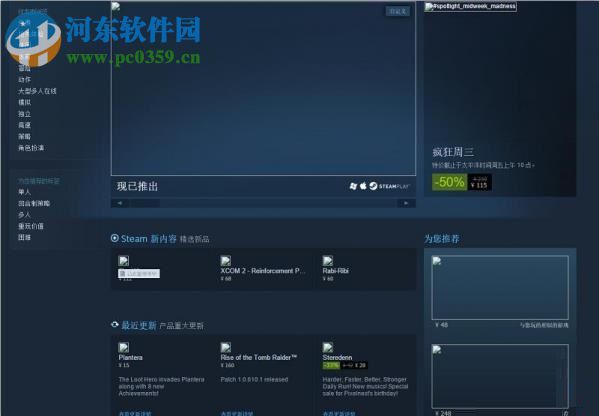Select the 模拟 genre
The height and width of the screenshot is (416, 599).
[x=24, y=102]
